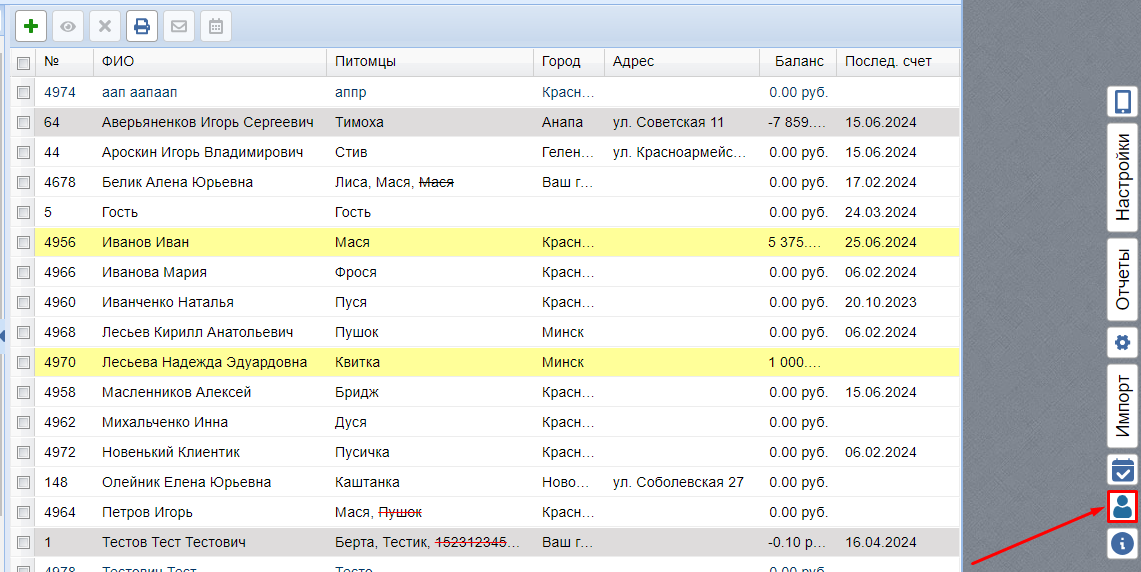Expand the collapsed left panel arrow

click(x=4, y=335)
